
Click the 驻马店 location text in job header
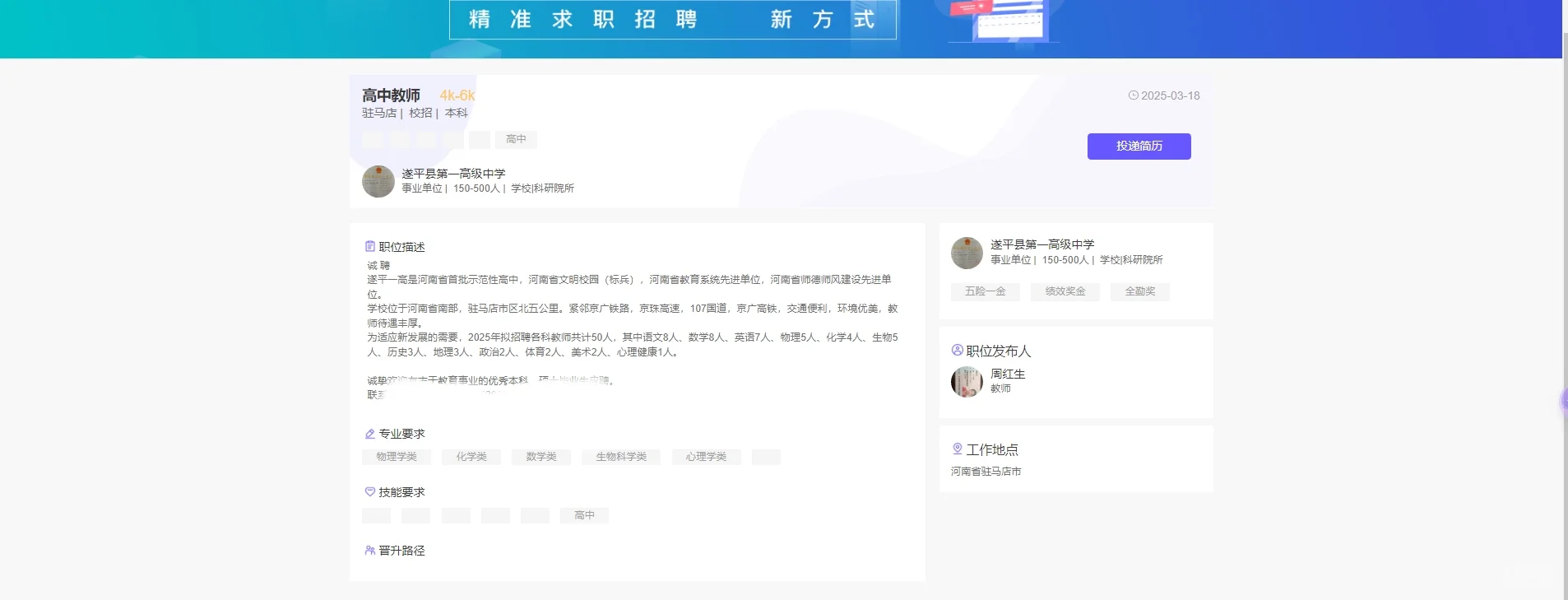tap(379, 113)
